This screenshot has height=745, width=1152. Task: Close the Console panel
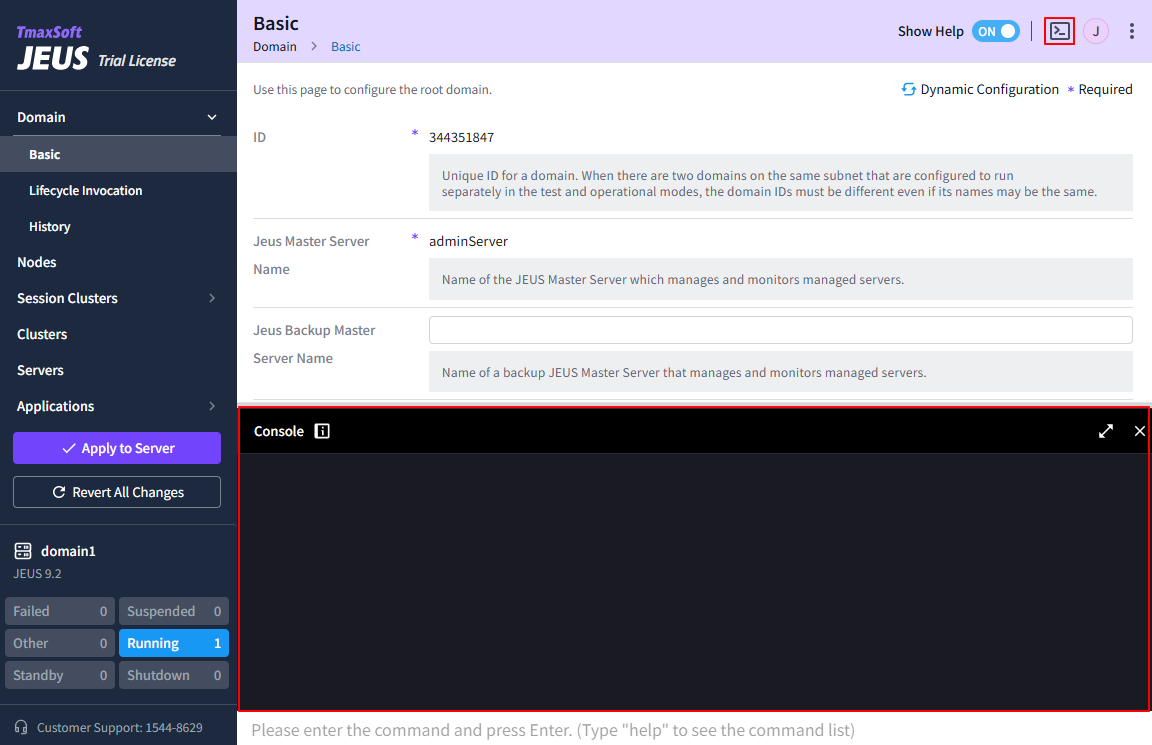click(1140, 431)
